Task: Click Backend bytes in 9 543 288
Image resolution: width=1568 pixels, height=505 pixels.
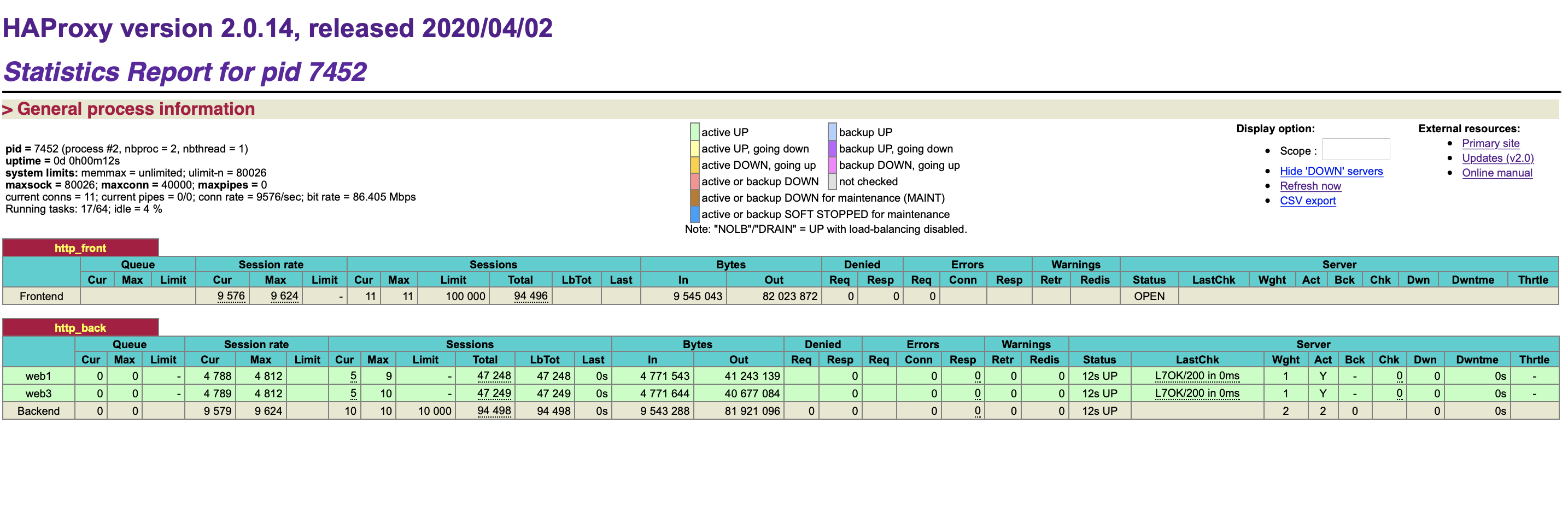Action: coord(665,412)
